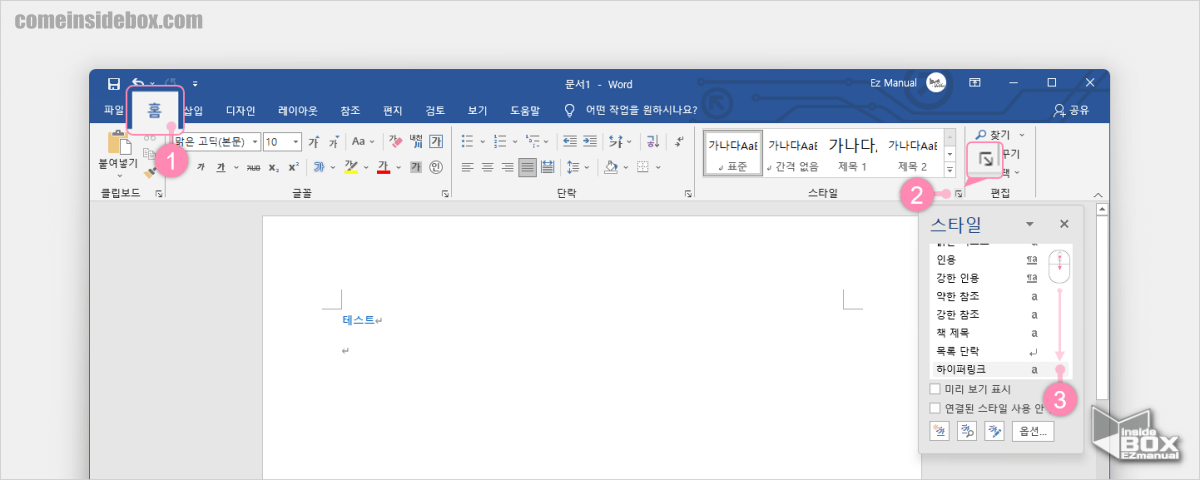Expand the Styles gallery more arrow
Viewport: 1200px width, 480px height.
click(949, 168)
